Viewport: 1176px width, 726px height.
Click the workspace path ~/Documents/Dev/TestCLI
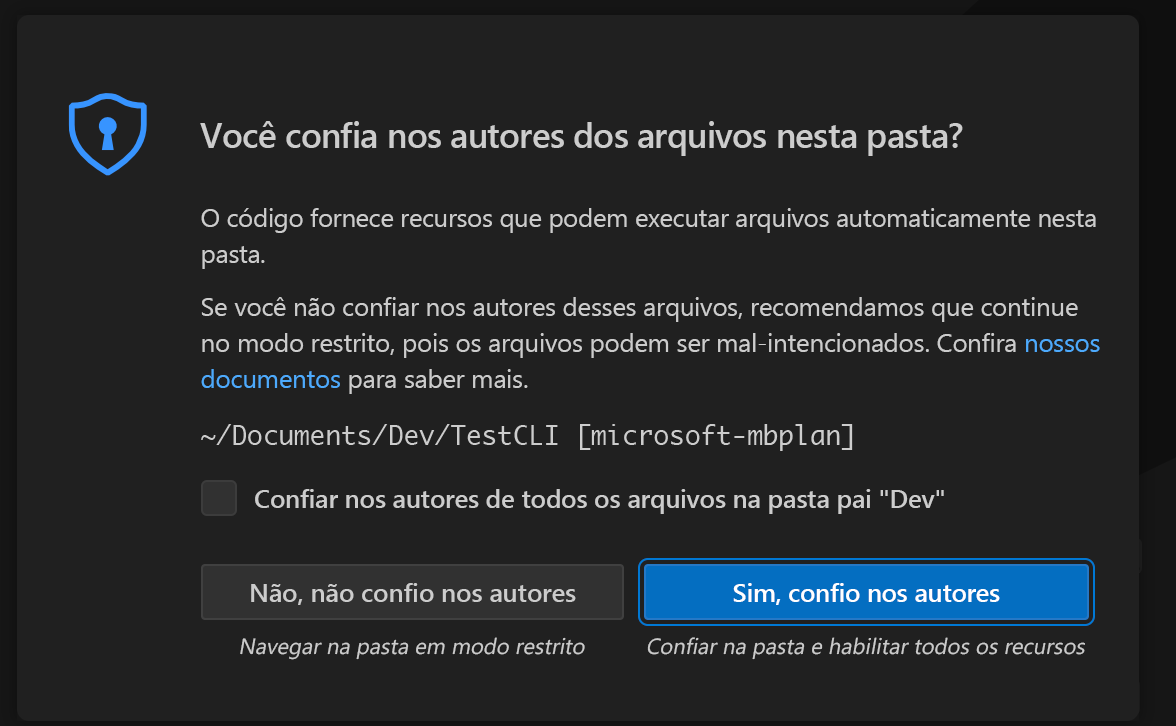point(380,435)
